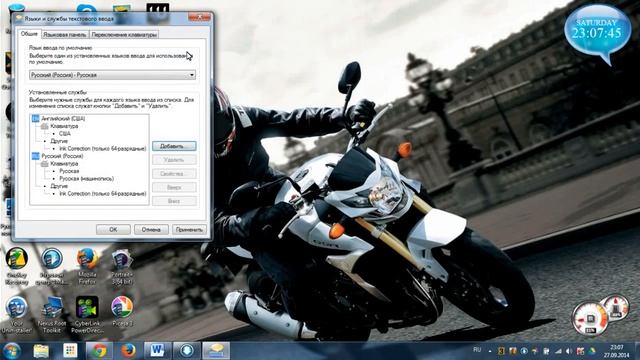Select Ink Correction under Русский (Россия)

102,193
